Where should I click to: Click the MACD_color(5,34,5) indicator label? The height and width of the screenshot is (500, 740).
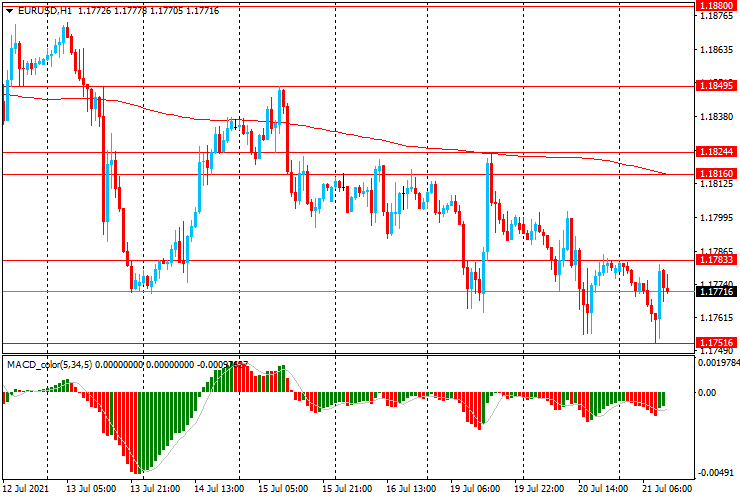(50, 364)
